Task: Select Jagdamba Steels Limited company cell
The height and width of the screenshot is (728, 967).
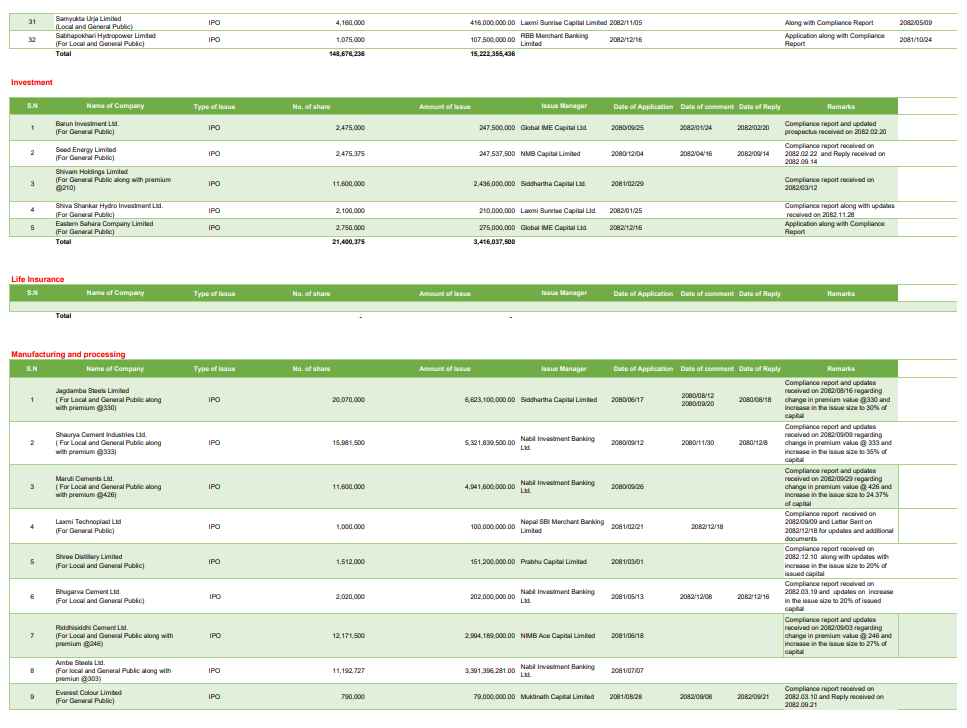Action: [x=92, y=391]
